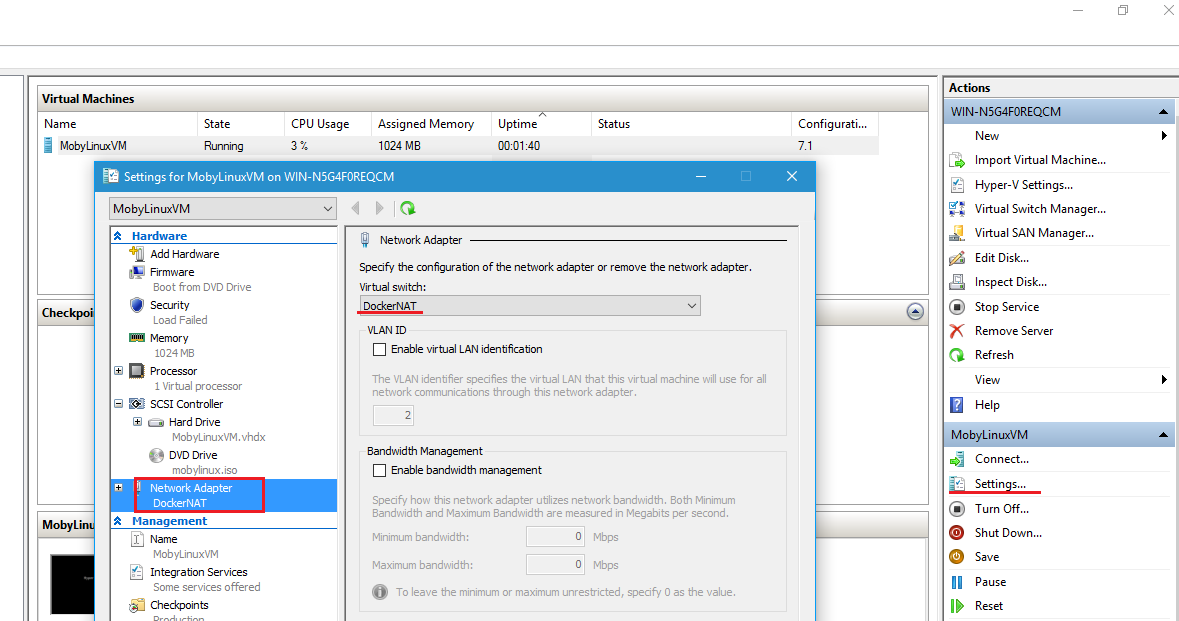
Task: Collapse the SCSI Controller tree node
Action: pyautogui.click(x=119, y=404)
